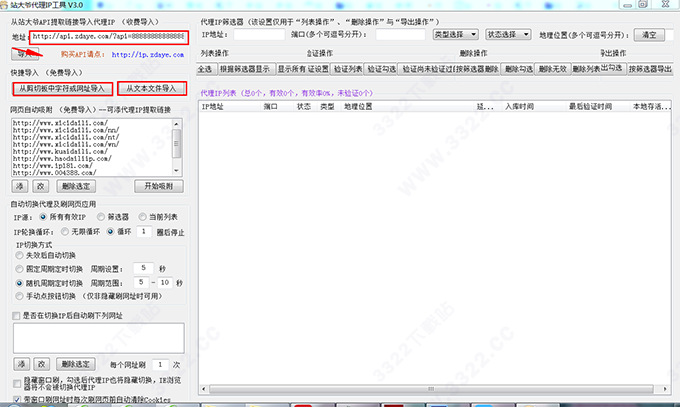
Task: Click 开始吸附 button
Action: pos(159,186)
